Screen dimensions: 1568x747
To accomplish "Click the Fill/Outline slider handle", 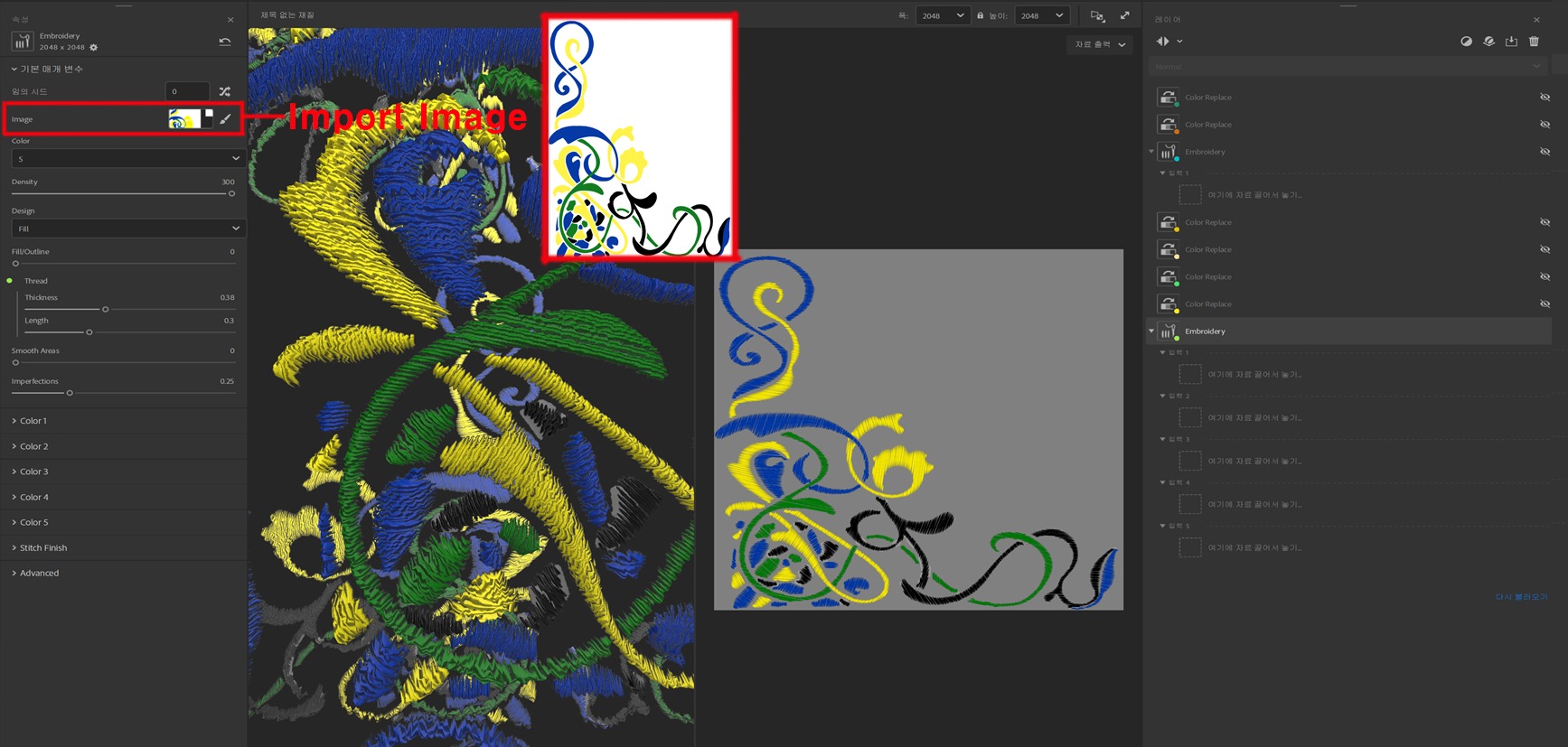I will 15,264.
